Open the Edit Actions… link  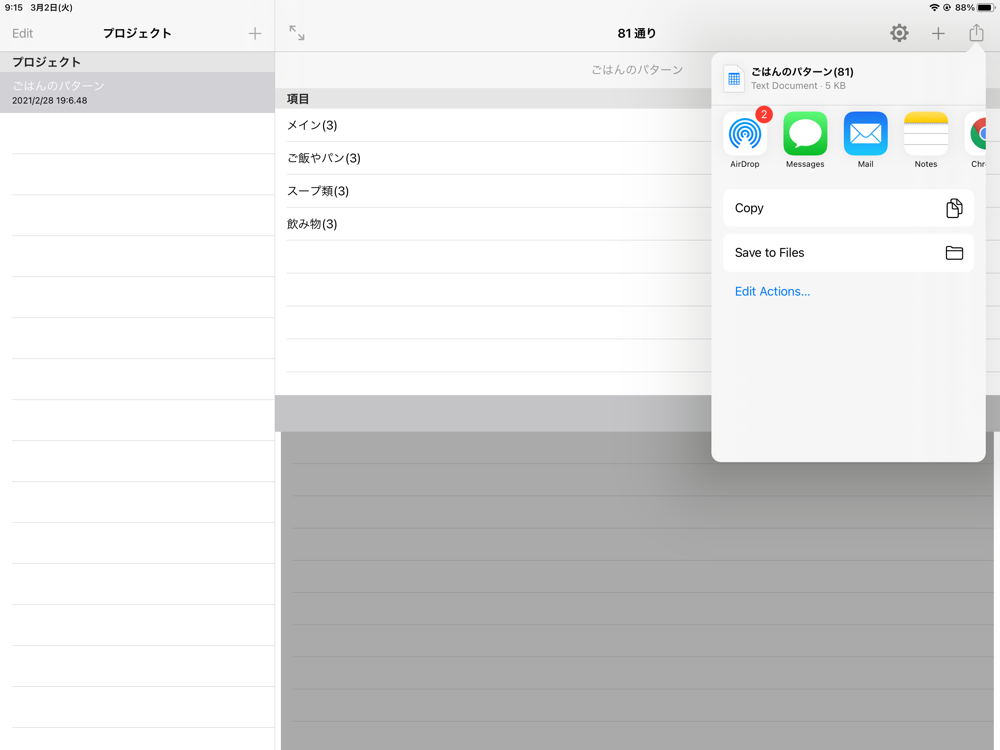tap(772, 291)
